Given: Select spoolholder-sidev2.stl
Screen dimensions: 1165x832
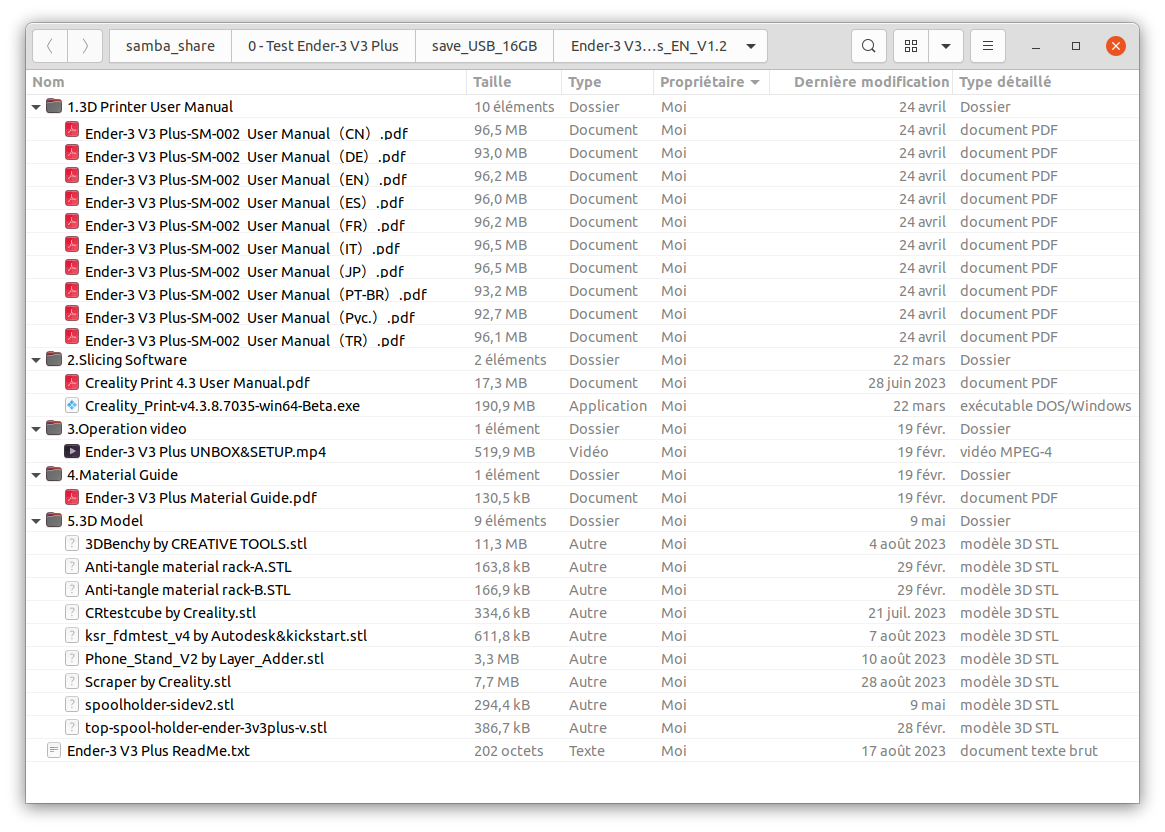Looking at the screenshot, I should pyautogui.click(x=159, y=706).
